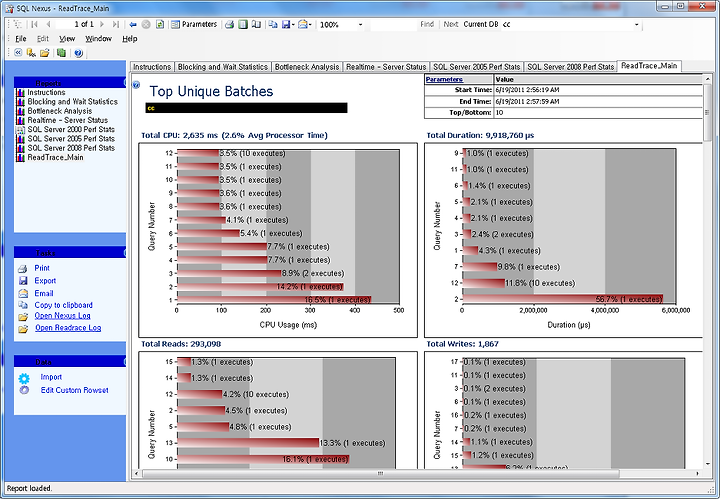Click vertical scrollbar down arrow
The image size is (720, 499).
(708, 464)
